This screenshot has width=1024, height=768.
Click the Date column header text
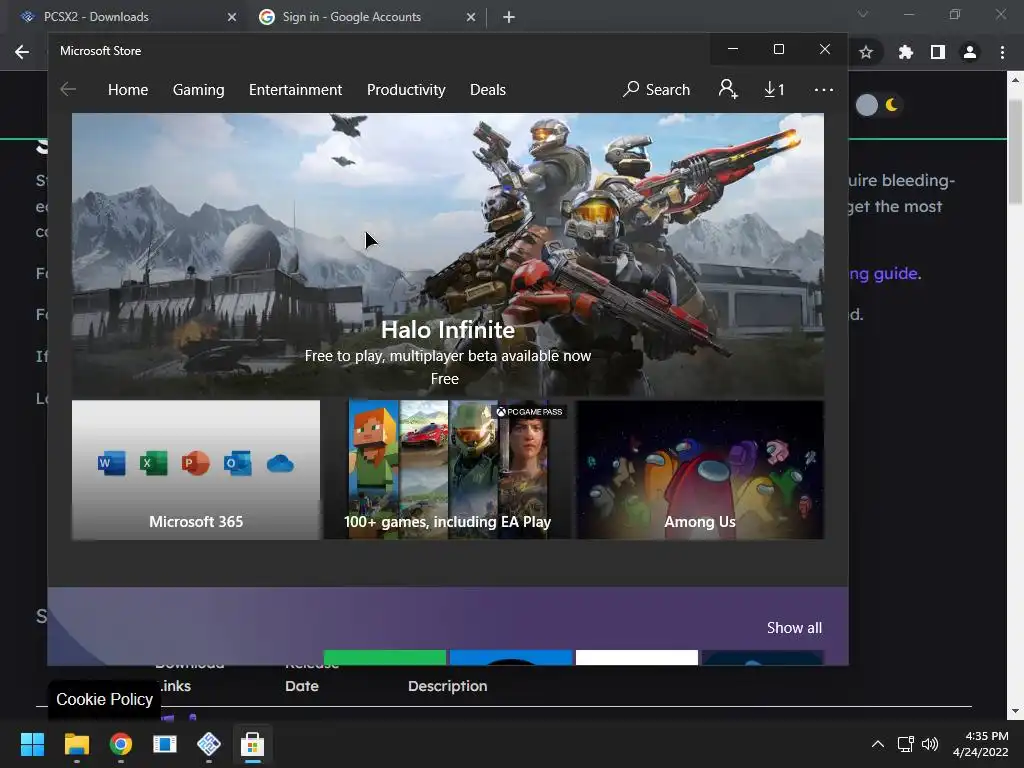(302, 686)
